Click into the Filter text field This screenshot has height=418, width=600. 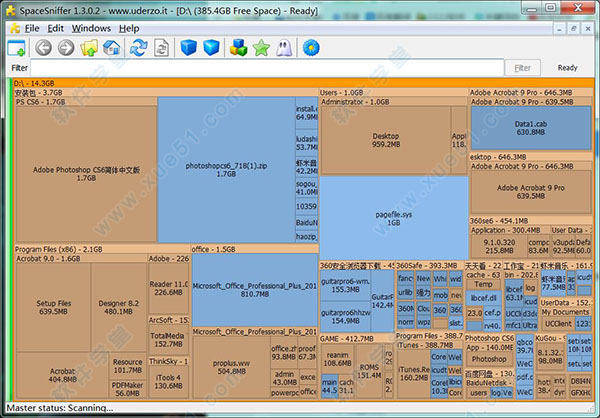pyautogui.click(x=267, y=68)
